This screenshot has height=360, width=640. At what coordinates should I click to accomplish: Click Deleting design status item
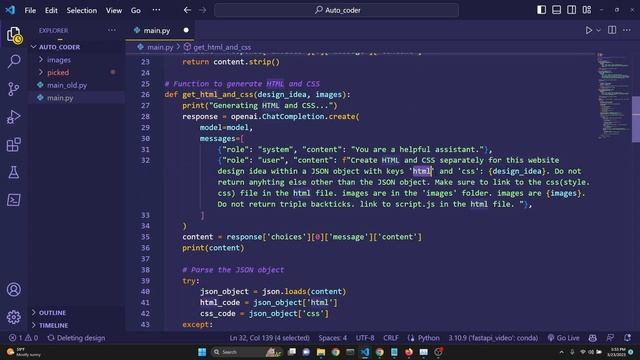click(76, 338)
